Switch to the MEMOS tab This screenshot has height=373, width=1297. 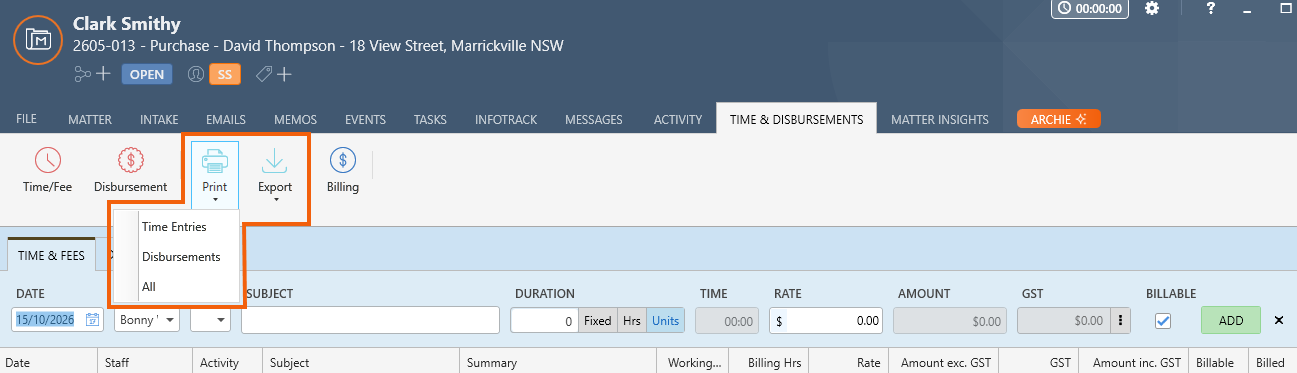pyautogui.click(x=295, y=120)
